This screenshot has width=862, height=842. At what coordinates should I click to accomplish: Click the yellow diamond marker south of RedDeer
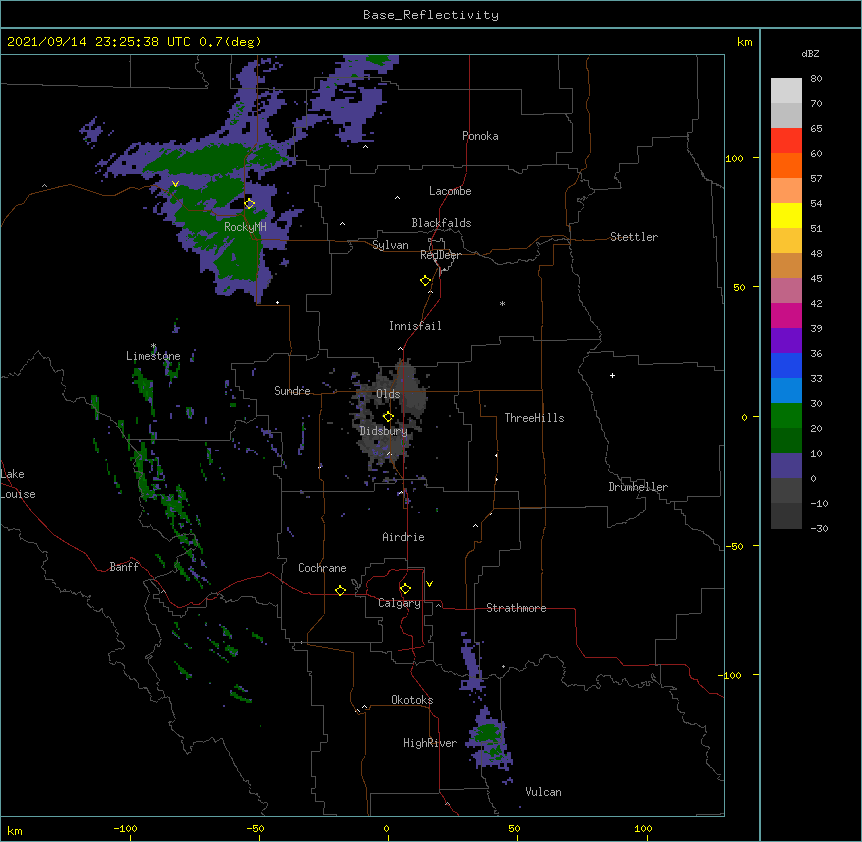click(425, 281)
